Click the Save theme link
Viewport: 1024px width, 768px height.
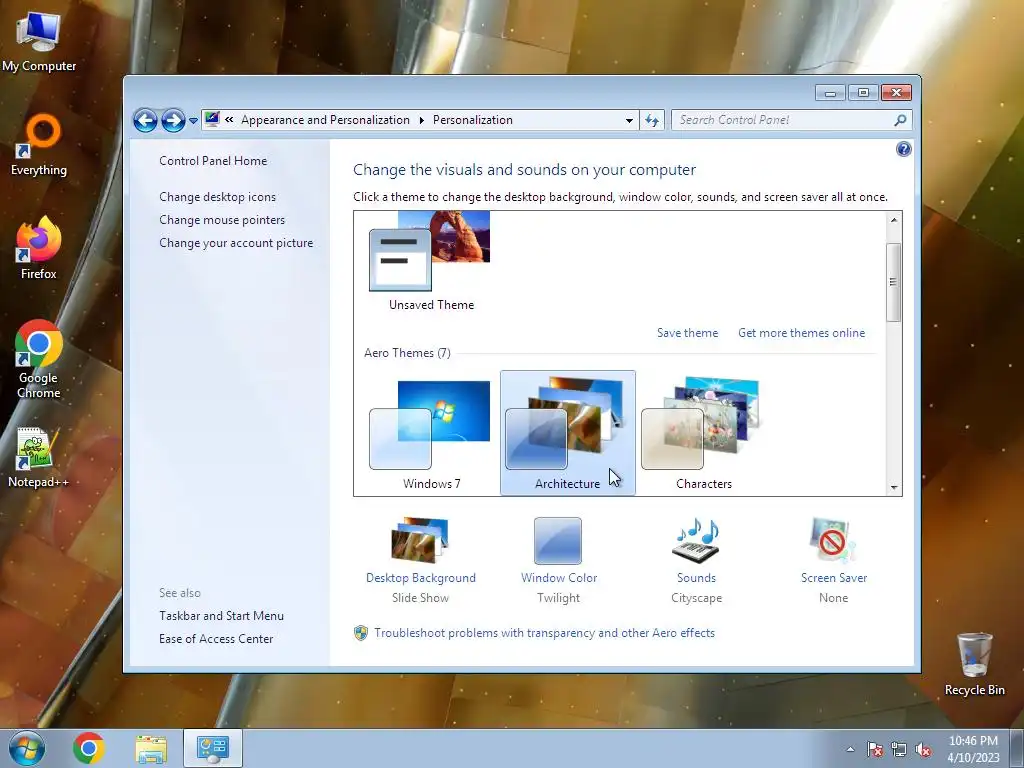click(x=687, y=333)
